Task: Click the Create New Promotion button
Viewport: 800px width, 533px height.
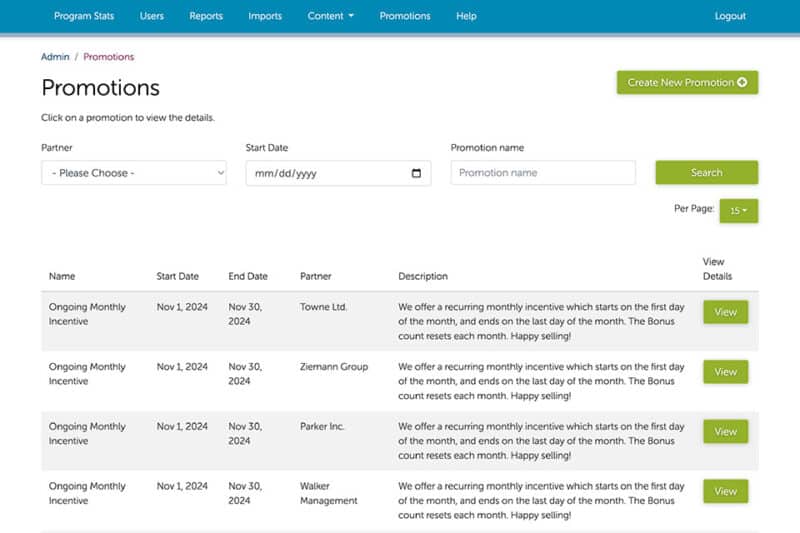Action: (x=687, y=83)
